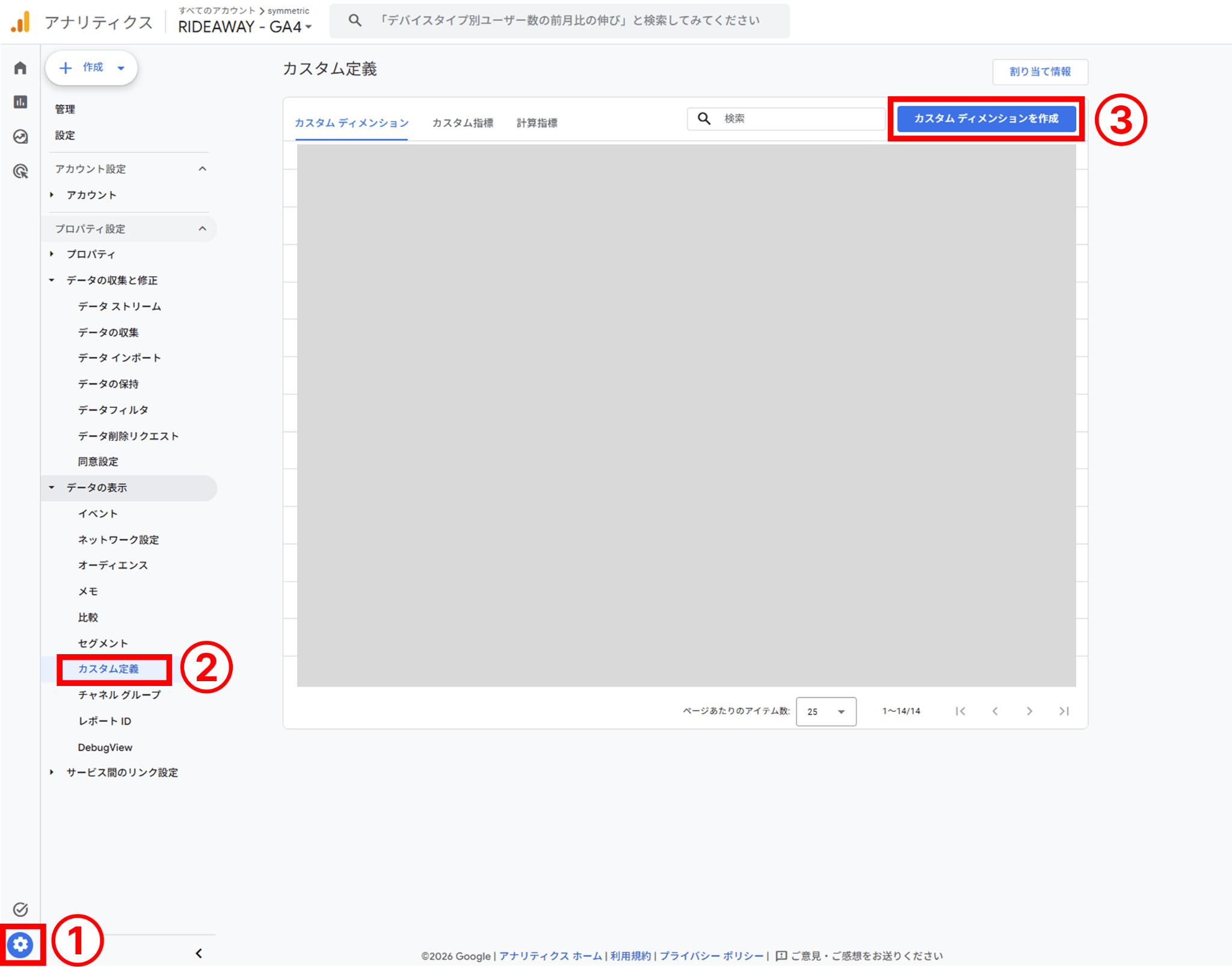
Task: Open the Reports bar chart icon
Action: coord(20,102)
